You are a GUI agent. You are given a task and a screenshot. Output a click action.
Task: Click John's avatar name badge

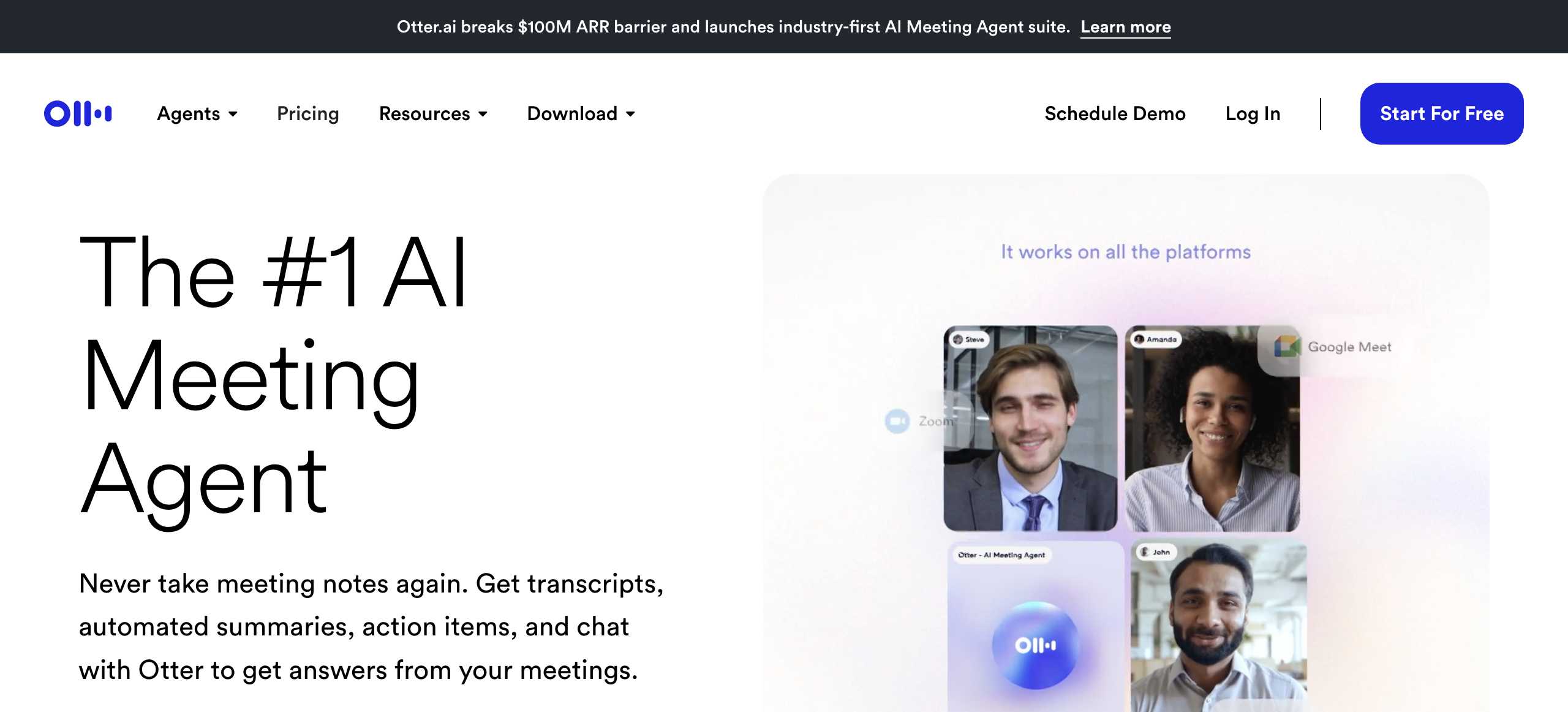1156,552
